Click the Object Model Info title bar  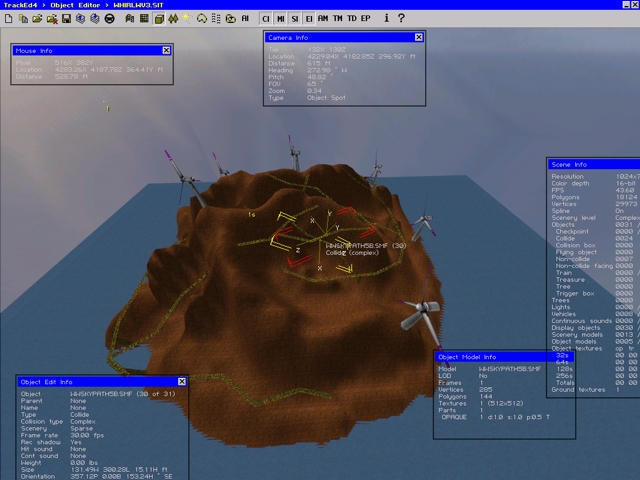coord(504,357)
